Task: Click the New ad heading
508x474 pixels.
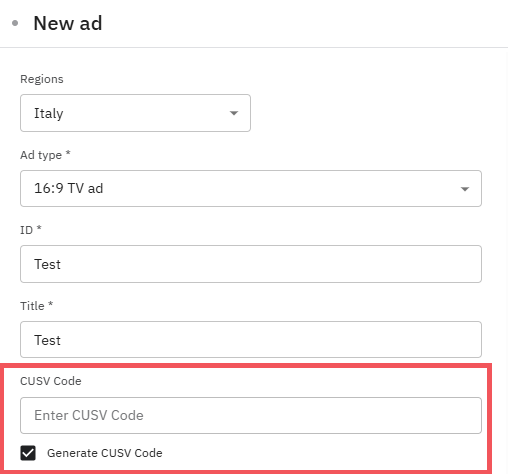Action: 68,23
